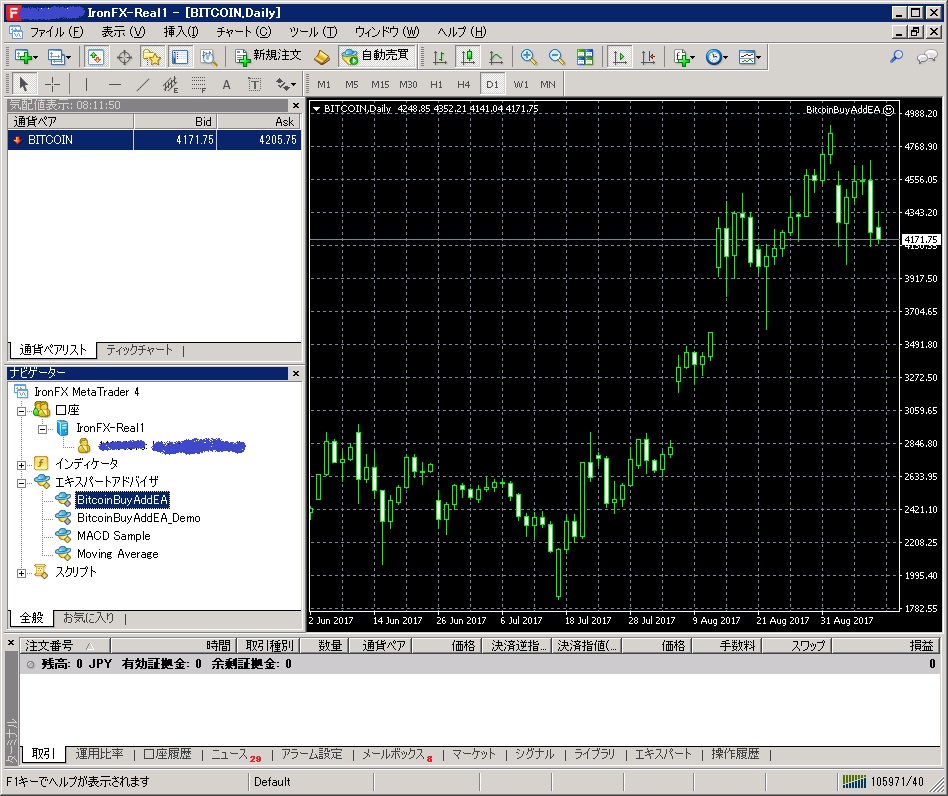Open MetaEditor yellow diamond icon
The image size is (948, 796).
(322, 57)
